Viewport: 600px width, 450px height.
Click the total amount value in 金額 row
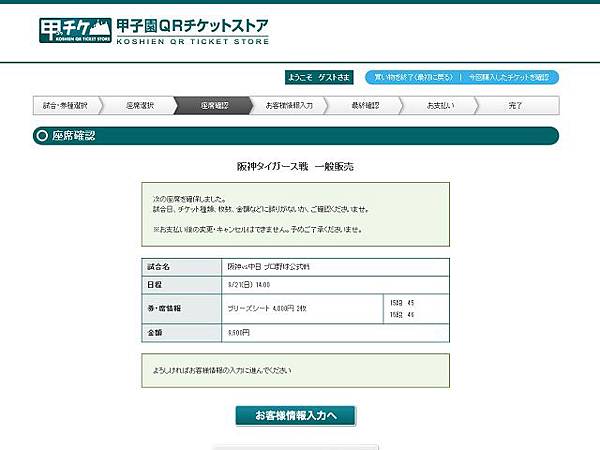(238, 333)
